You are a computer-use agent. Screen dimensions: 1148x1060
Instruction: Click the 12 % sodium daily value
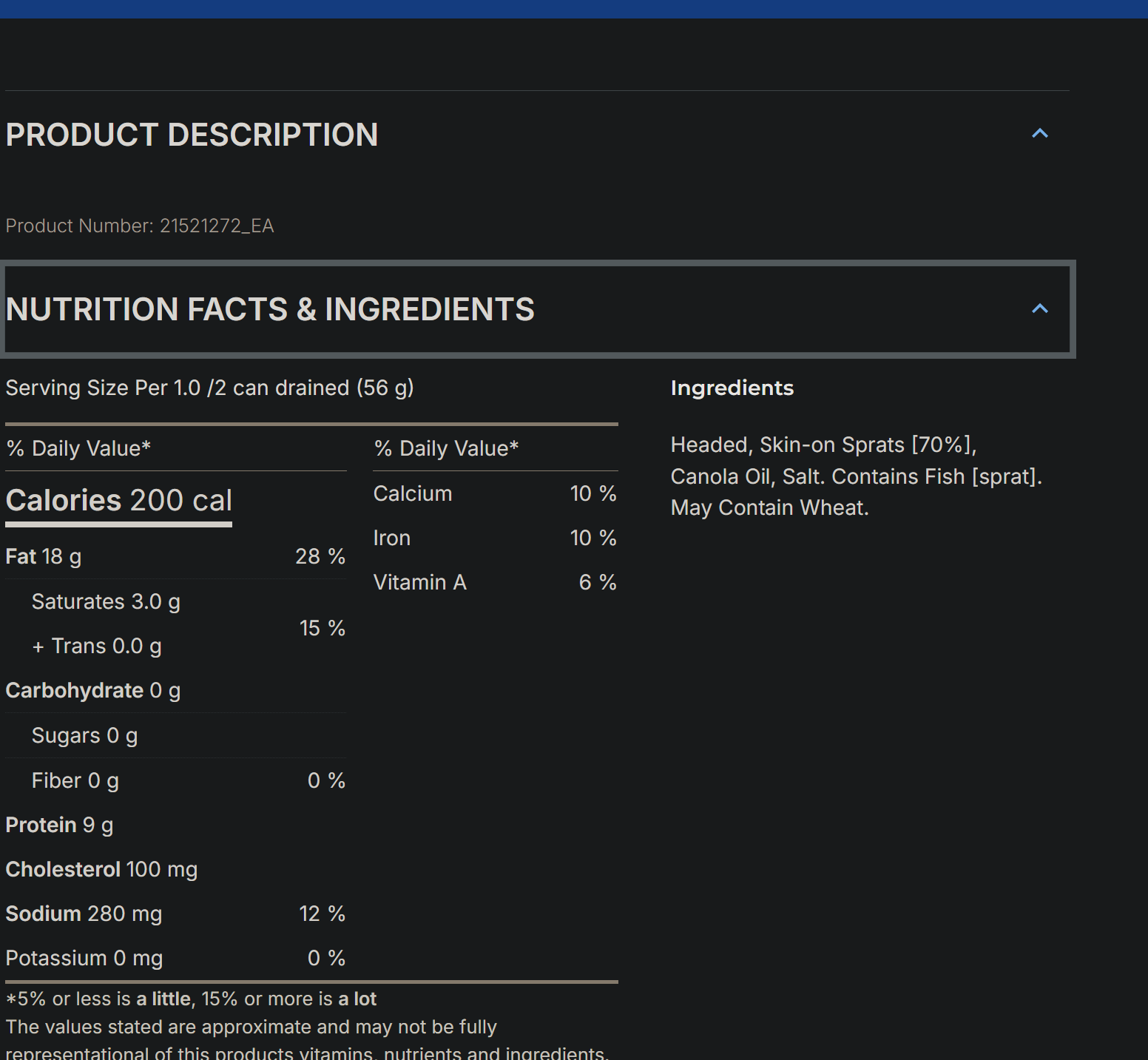(323, 914)
